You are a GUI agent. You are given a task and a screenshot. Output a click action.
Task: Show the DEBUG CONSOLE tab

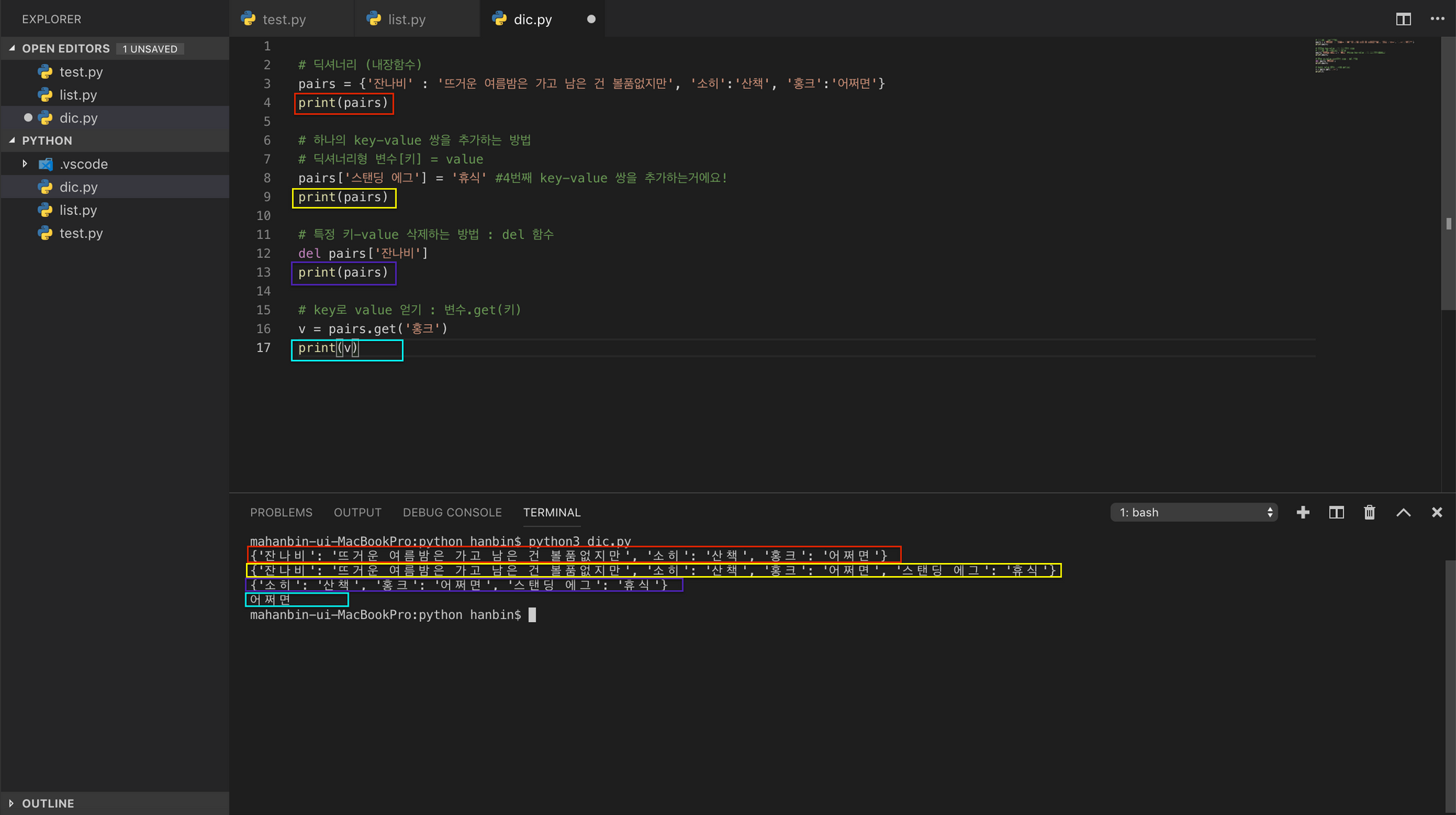[452, 513]
